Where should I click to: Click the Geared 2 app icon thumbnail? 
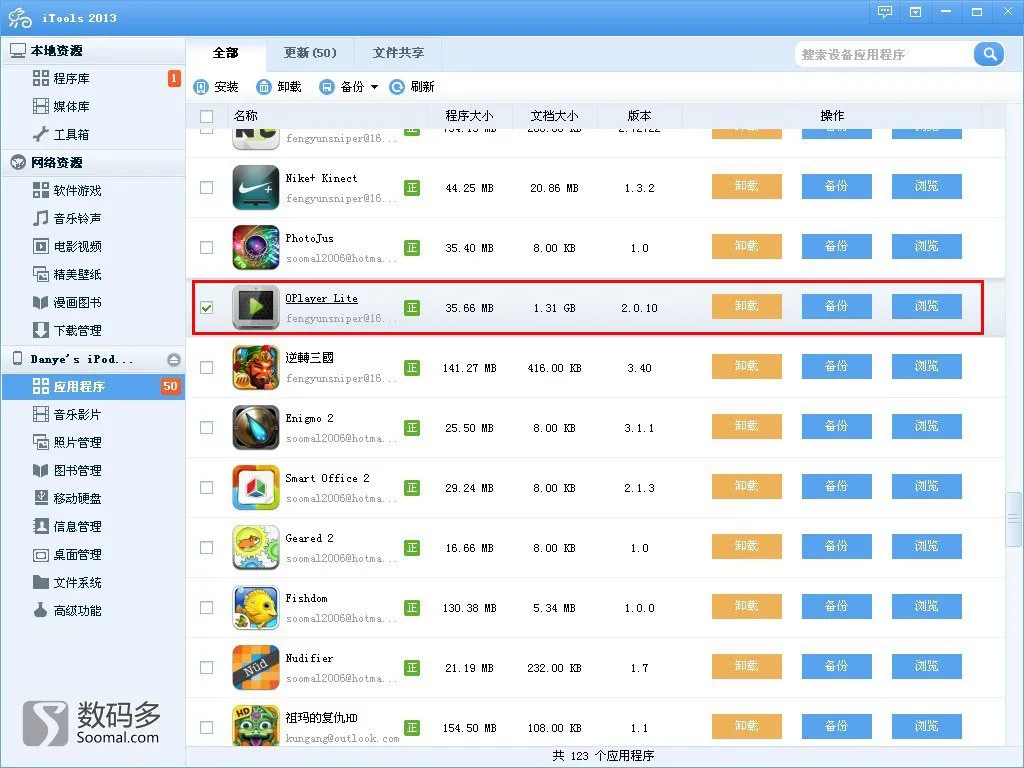(256, 547)
